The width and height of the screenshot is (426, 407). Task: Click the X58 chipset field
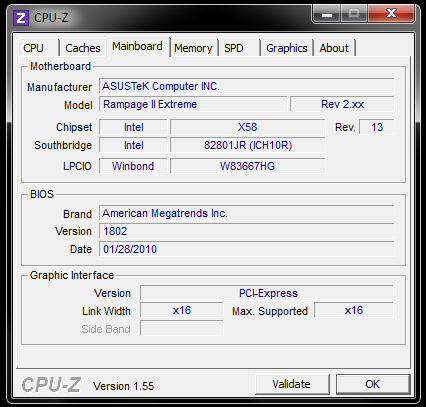coord(248,127)
